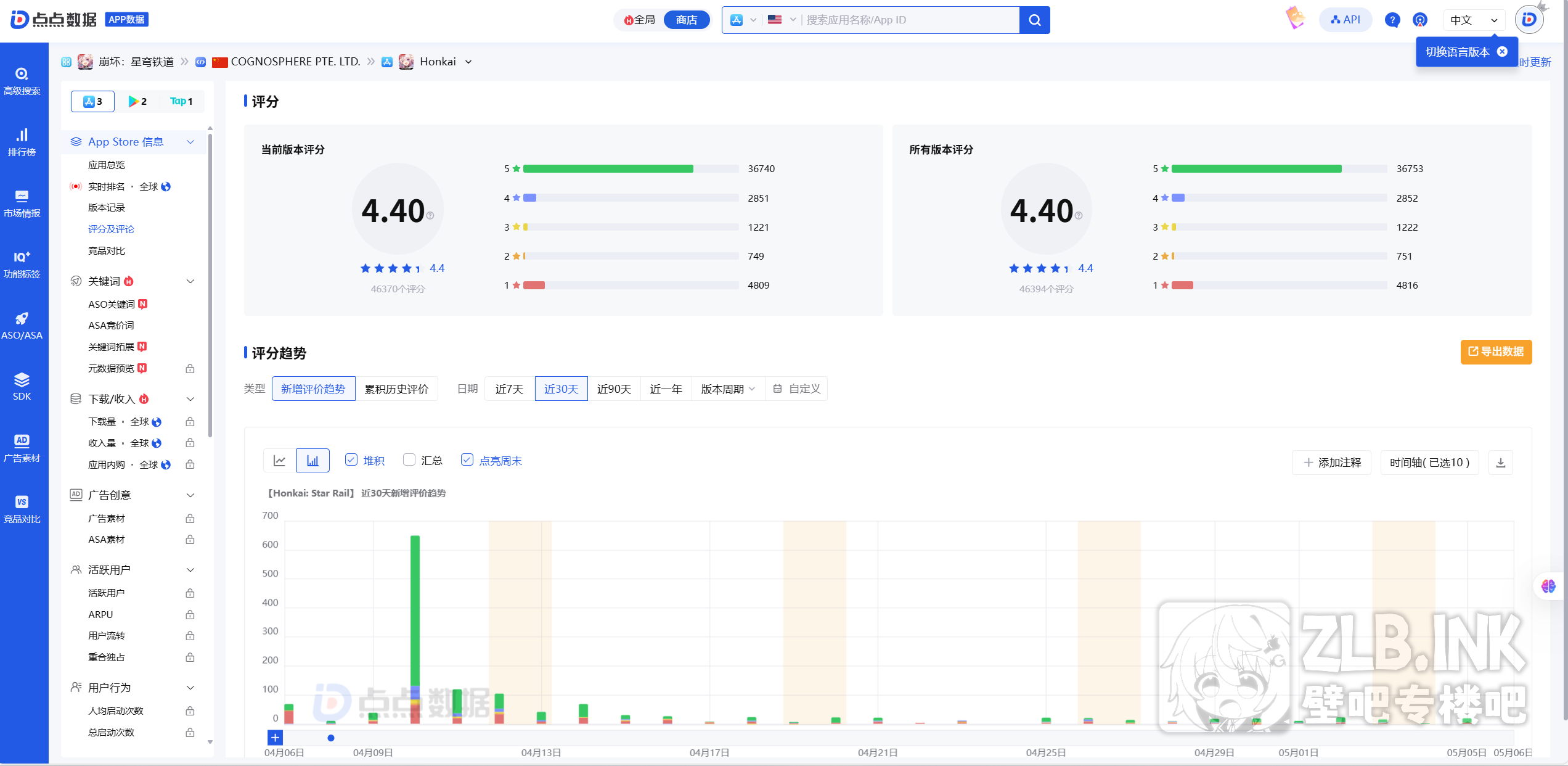Open 竞品对比 VS sidebar icon
The image size is (1568, 766).
point(22,509)
